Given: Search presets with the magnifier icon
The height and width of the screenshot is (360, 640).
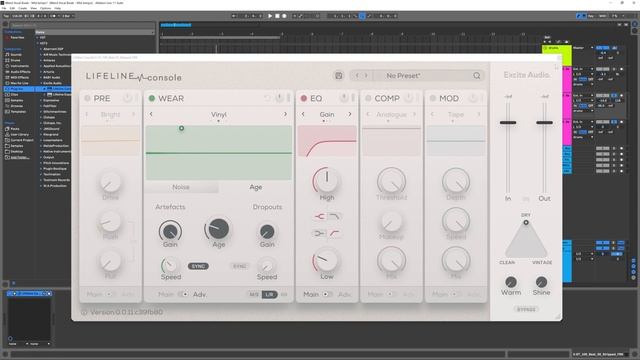Looking at the screenshot, I should click(477, 76).
